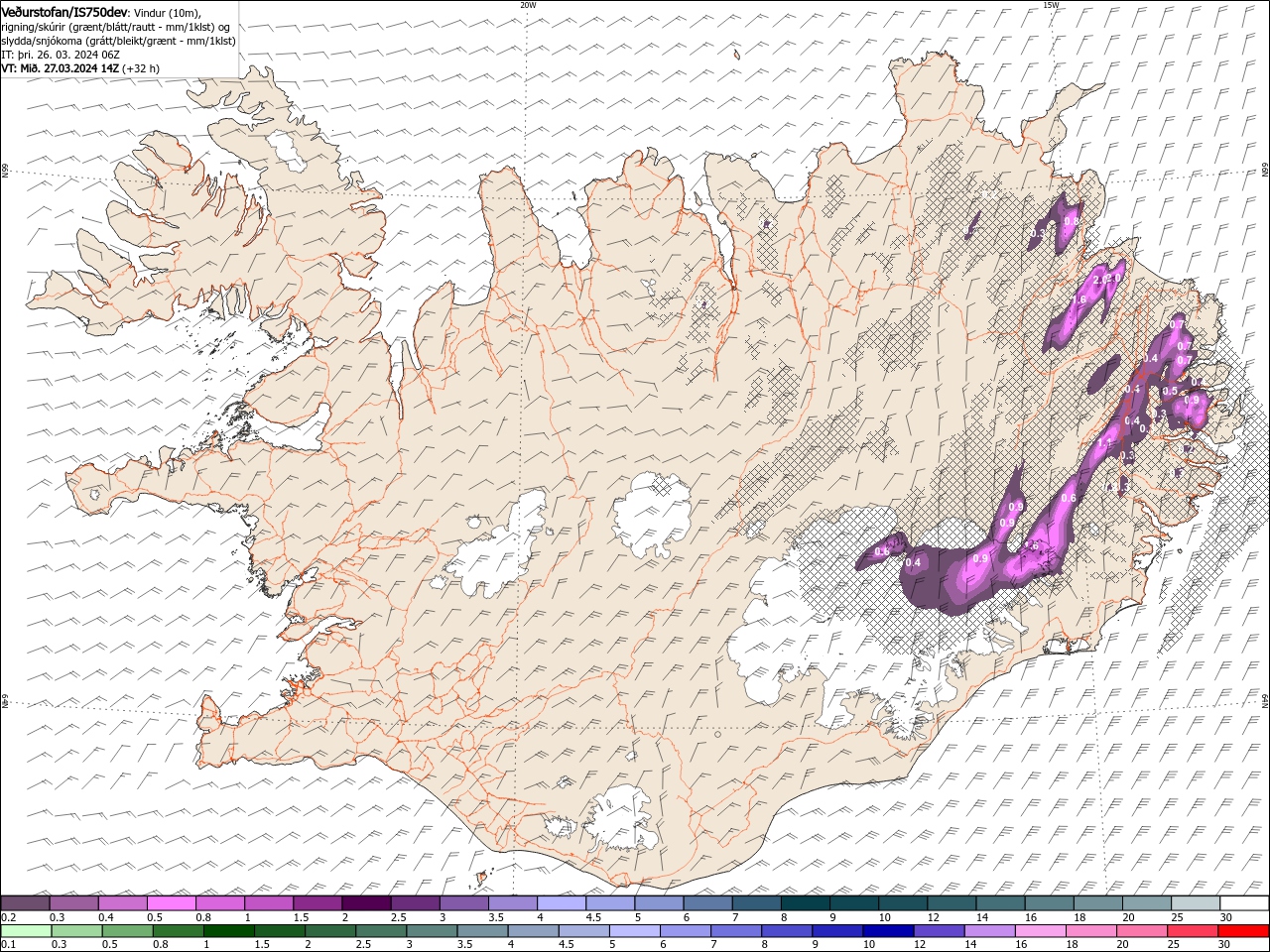Viewport: 1270px width, 952px height.
Task: Click the 15W longitude label
Action: [1051, 5]
